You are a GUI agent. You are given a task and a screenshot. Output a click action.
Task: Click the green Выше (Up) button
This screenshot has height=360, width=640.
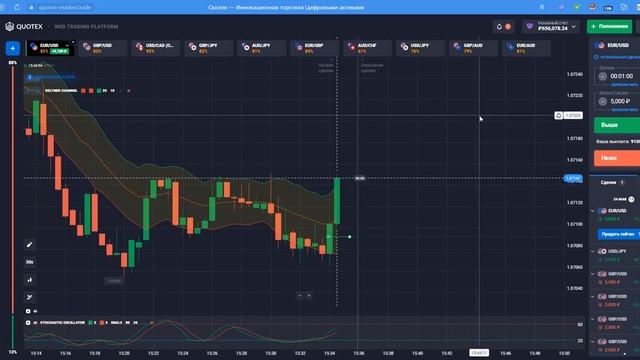pos(617,125)
